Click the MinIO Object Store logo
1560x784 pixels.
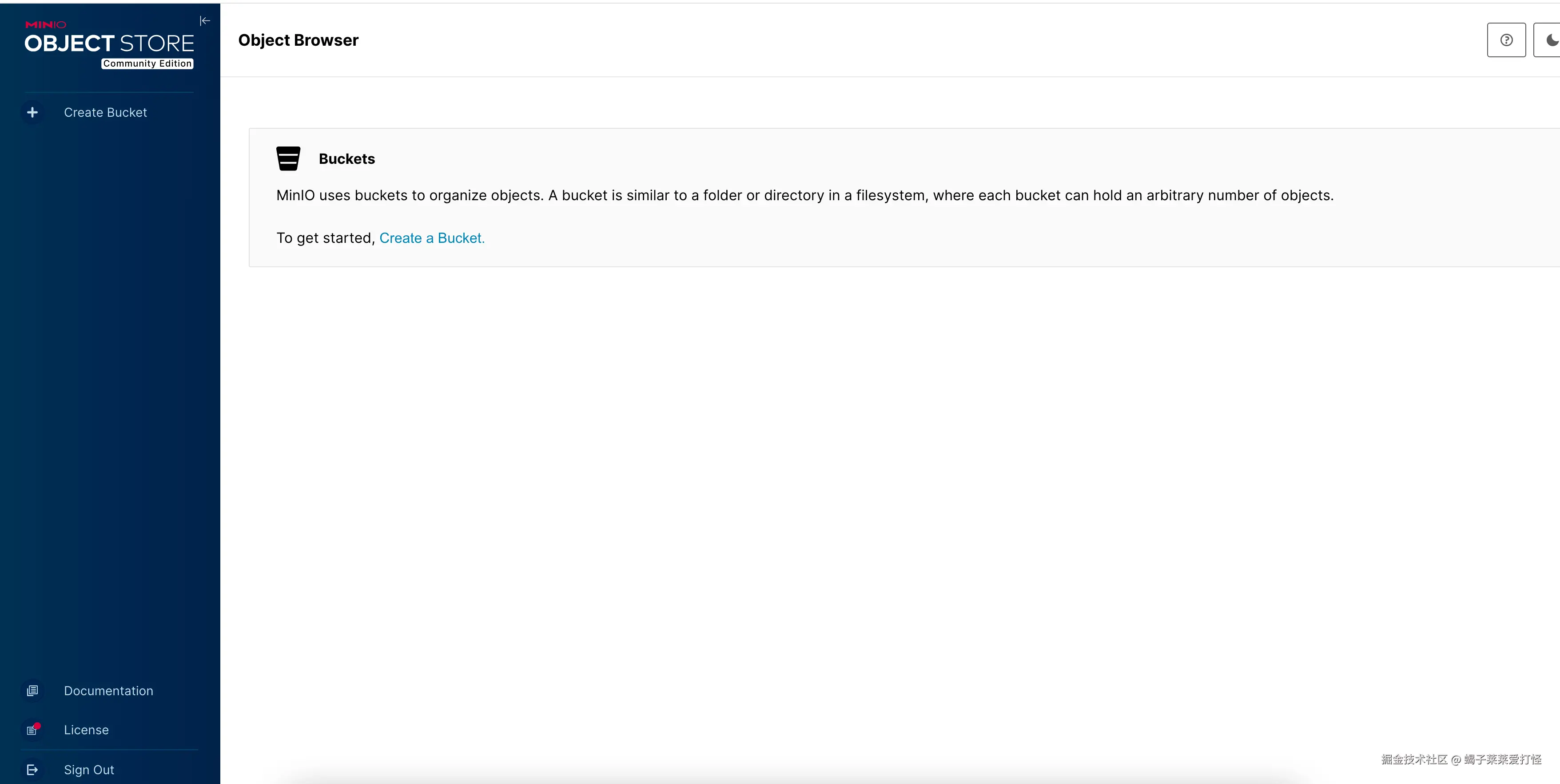coord(110,44)
